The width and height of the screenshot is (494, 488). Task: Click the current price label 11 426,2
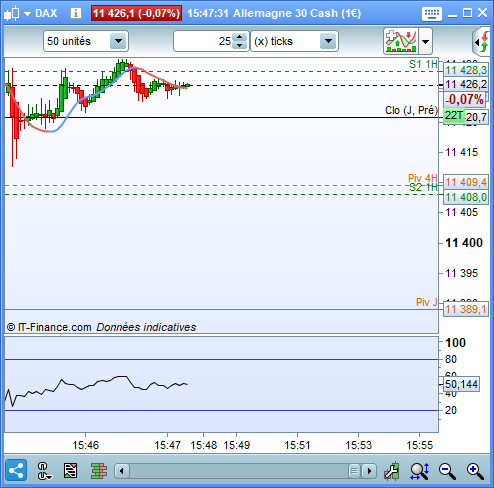tap(466, 84)
